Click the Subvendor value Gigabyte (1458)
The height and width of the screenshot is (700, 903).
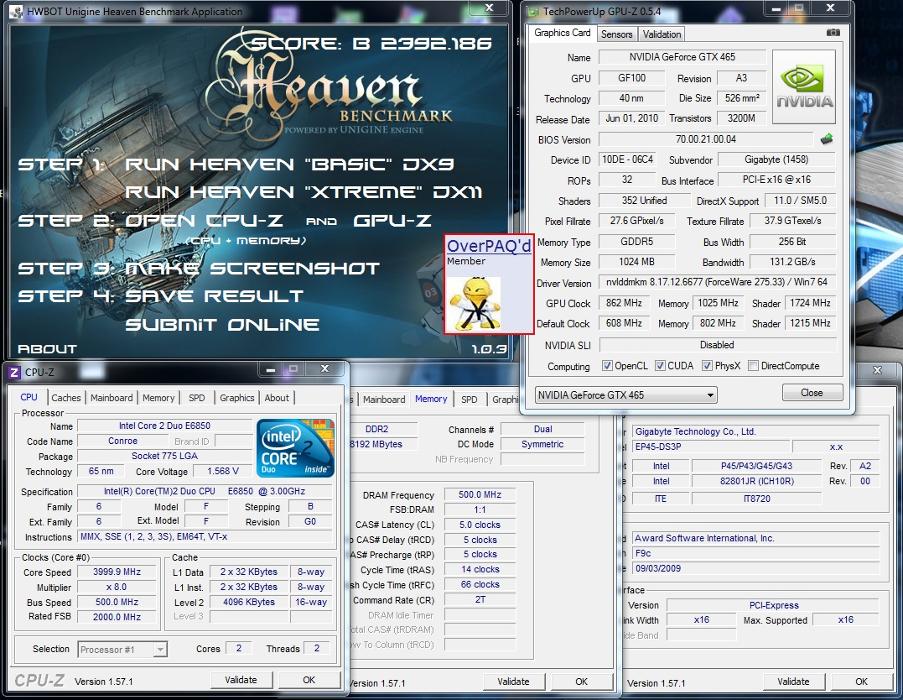tap(776, 159)
